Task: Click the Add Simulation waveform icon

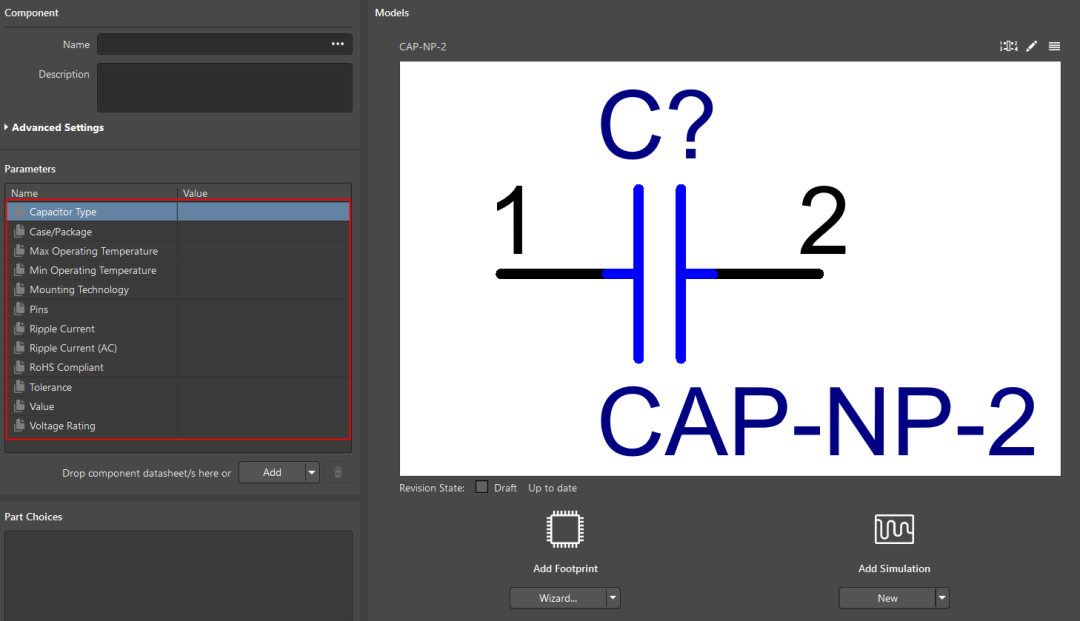Action: tap(894, 529)
